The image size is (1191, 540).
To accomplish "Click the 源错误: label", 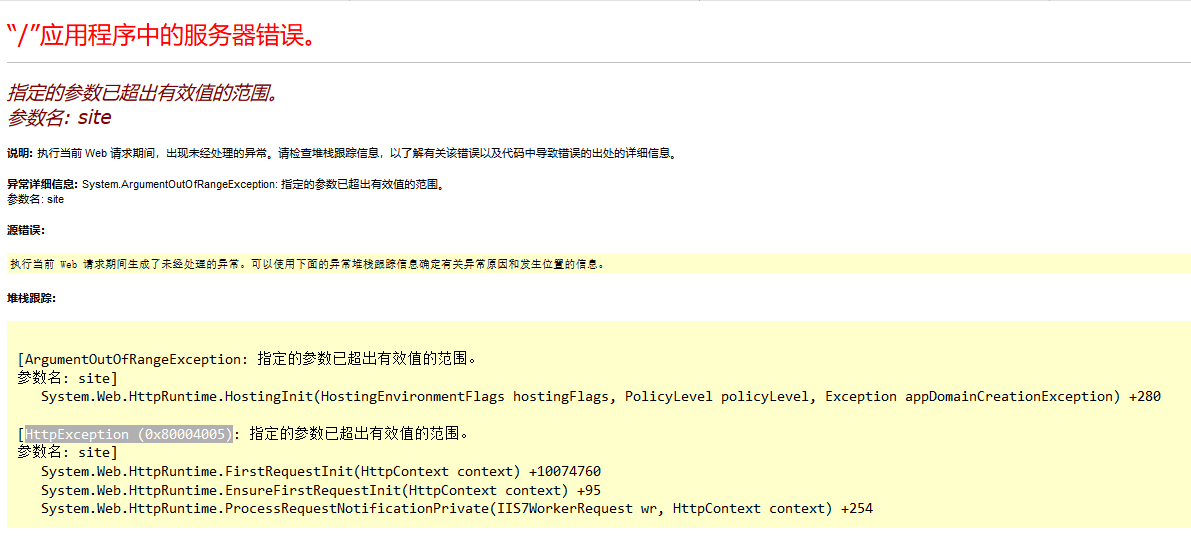I will 26,230.
